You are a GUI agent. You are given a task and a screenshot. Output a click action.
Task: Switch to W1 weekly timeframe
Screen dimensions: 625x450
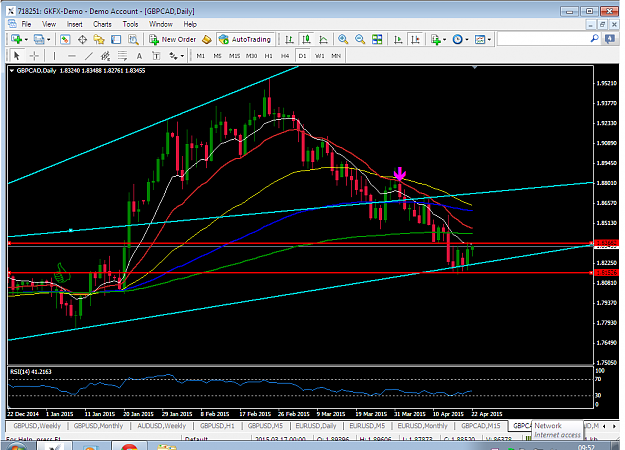(319, 56)
